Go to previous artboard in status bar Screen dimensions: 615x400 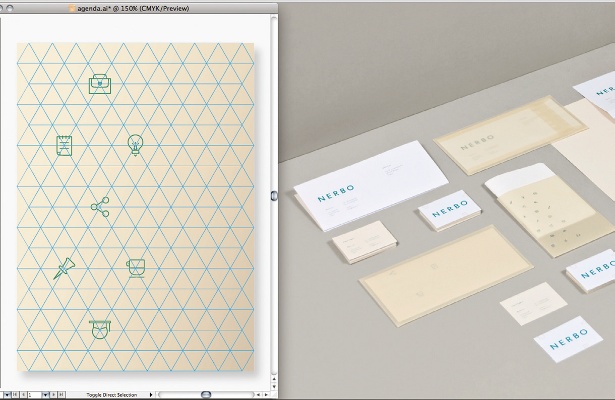coord(23,395)
